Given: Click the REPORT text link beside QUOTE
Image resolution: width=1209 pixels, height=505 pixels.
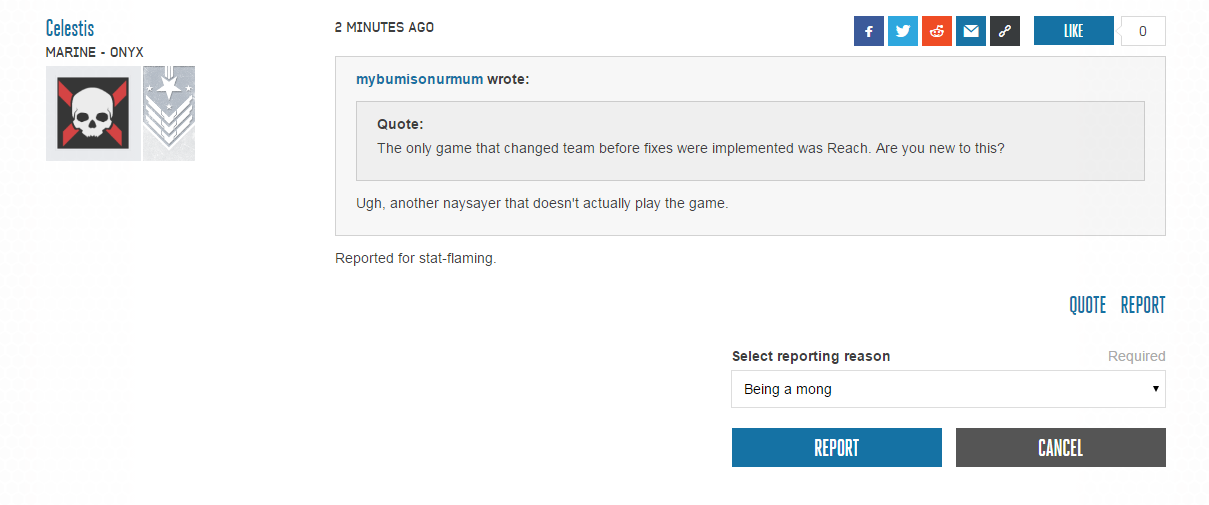Looking at the screenshot, I should pos(1143,305).
